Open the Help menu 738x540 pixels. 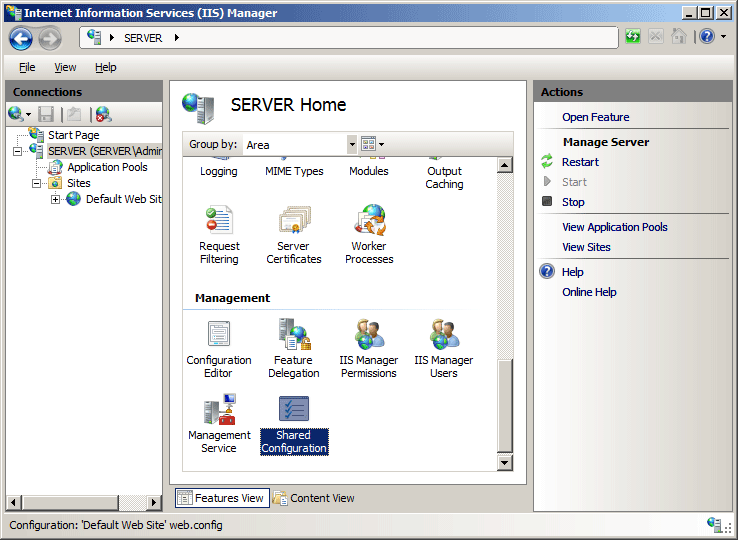(105, 67)
